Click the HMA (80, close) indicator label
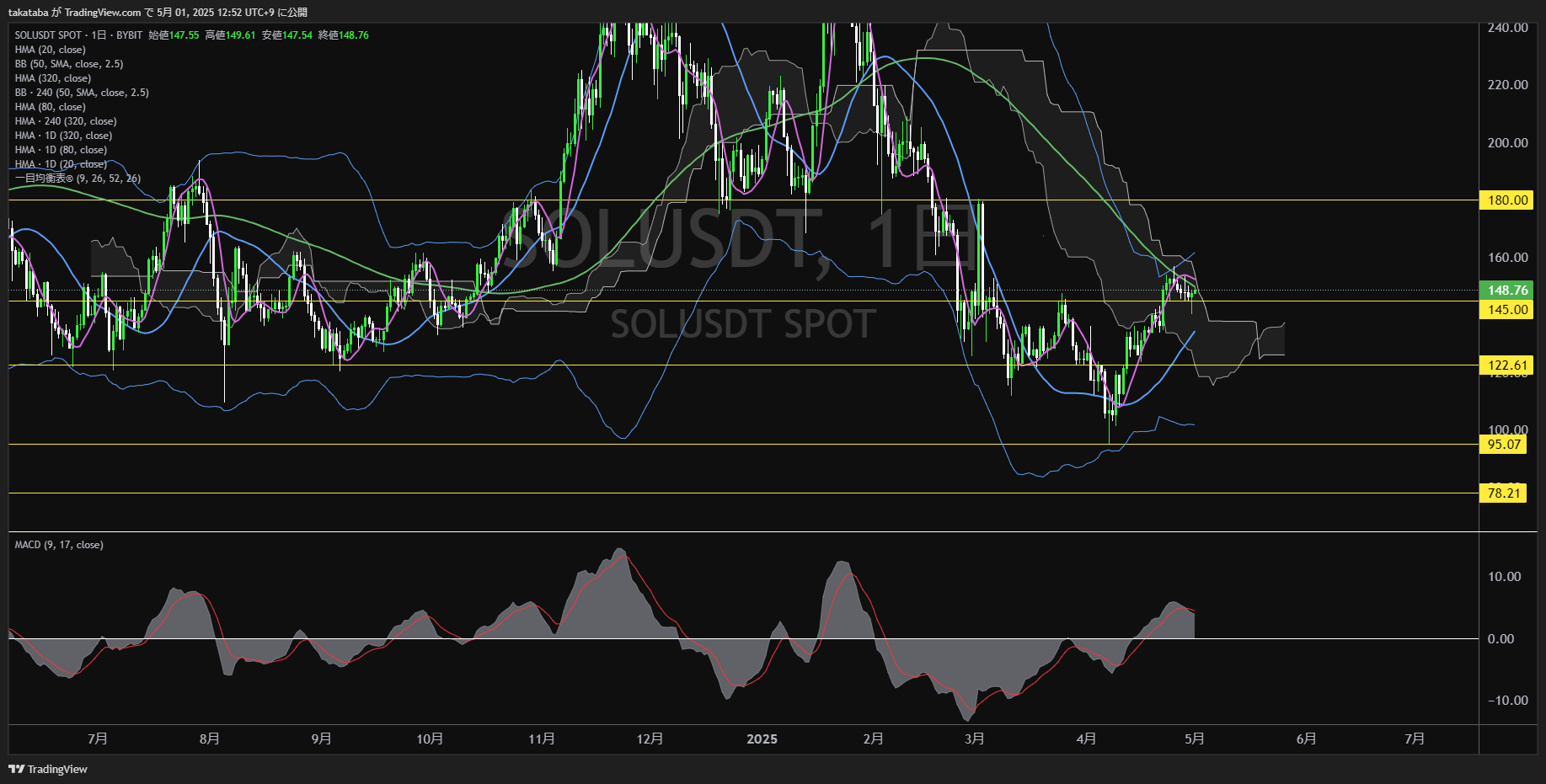The image size is (1546, 784). click(50, 107)
